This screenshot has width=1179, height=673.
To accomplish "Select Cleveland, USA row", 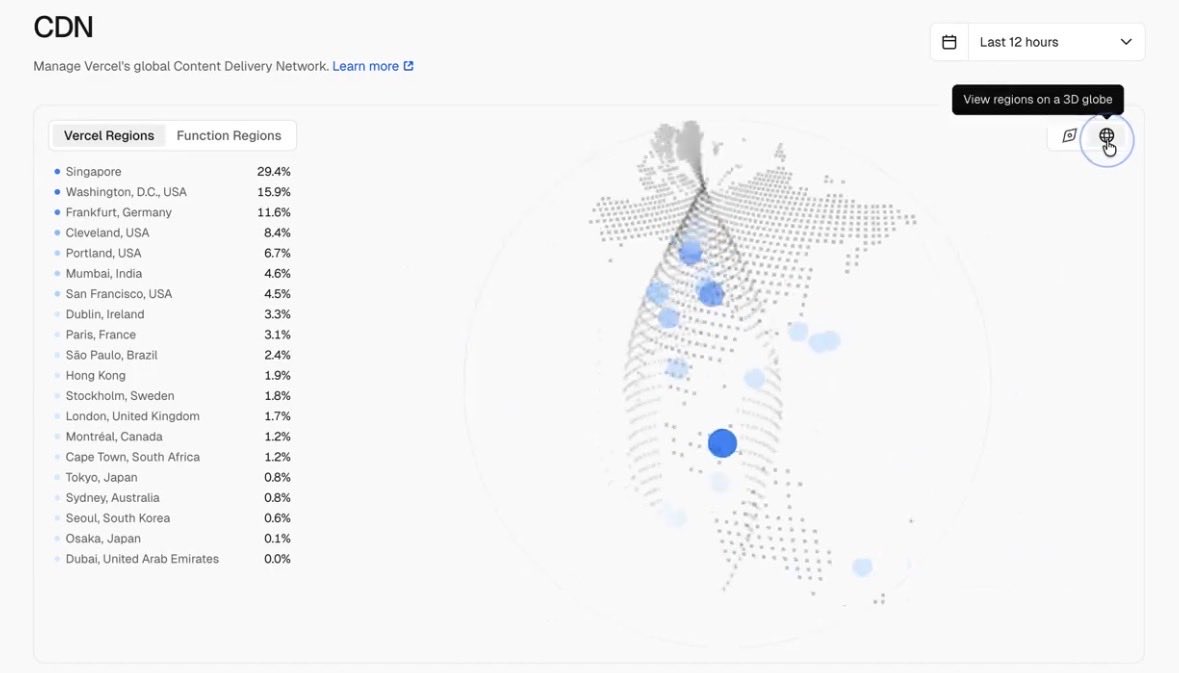I will pos(172,232).
